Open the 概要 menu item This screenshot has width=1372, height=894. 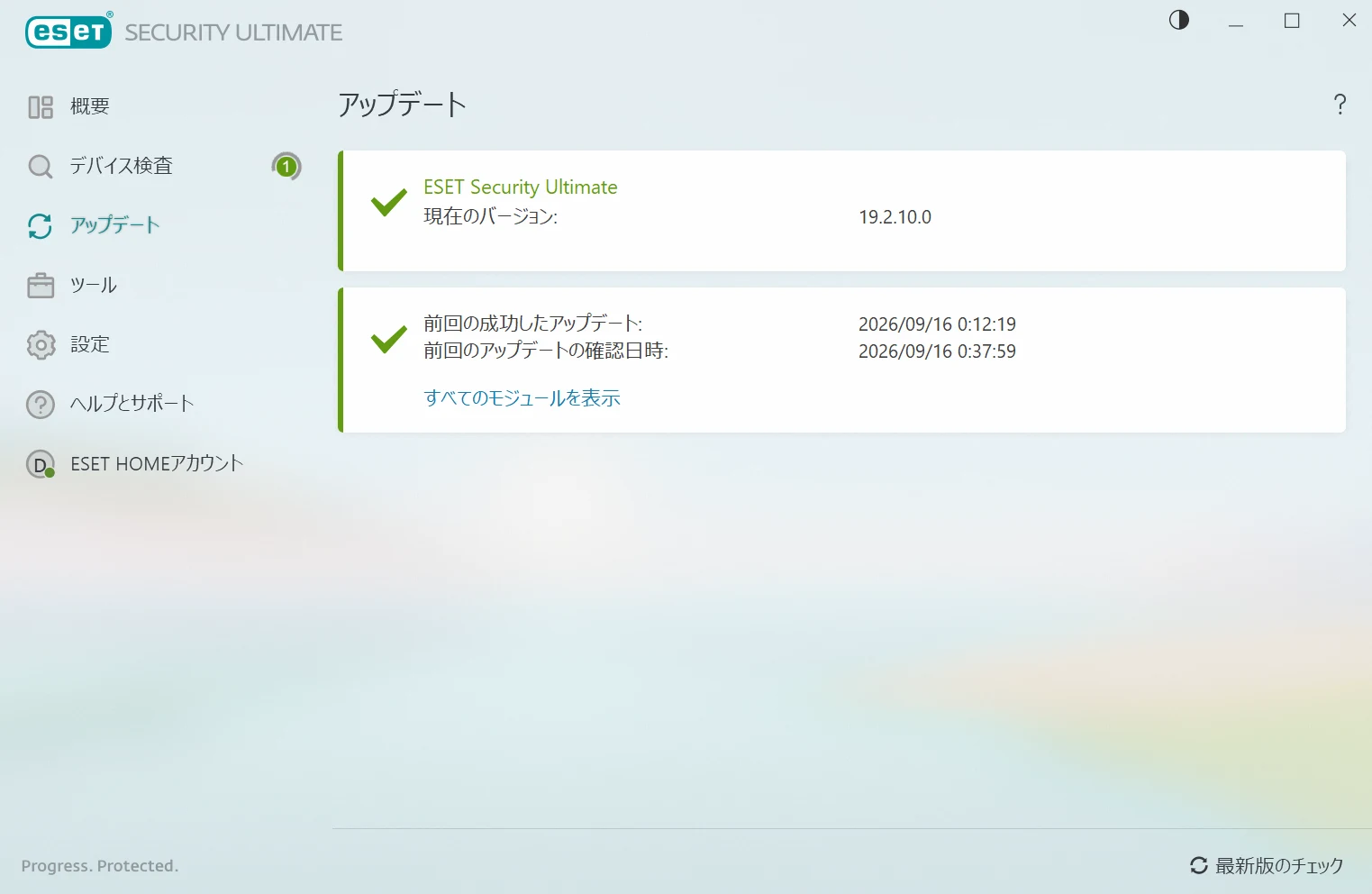click(x=90, y=106)
